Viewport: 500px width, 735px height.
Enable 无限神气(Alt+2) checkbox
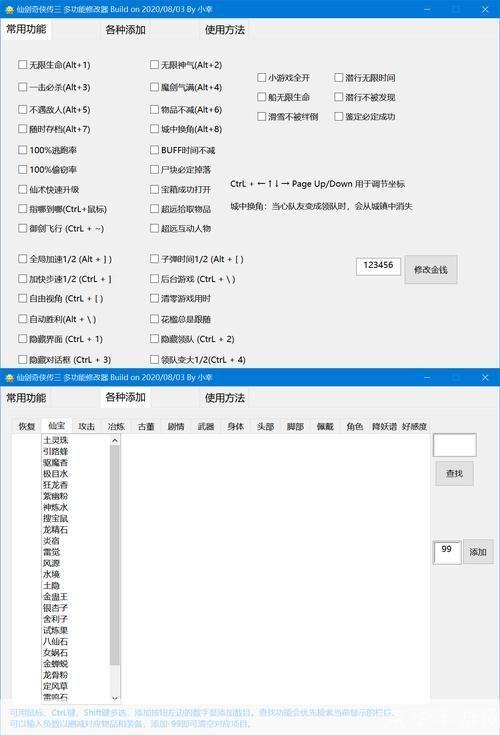pos(154,65)
